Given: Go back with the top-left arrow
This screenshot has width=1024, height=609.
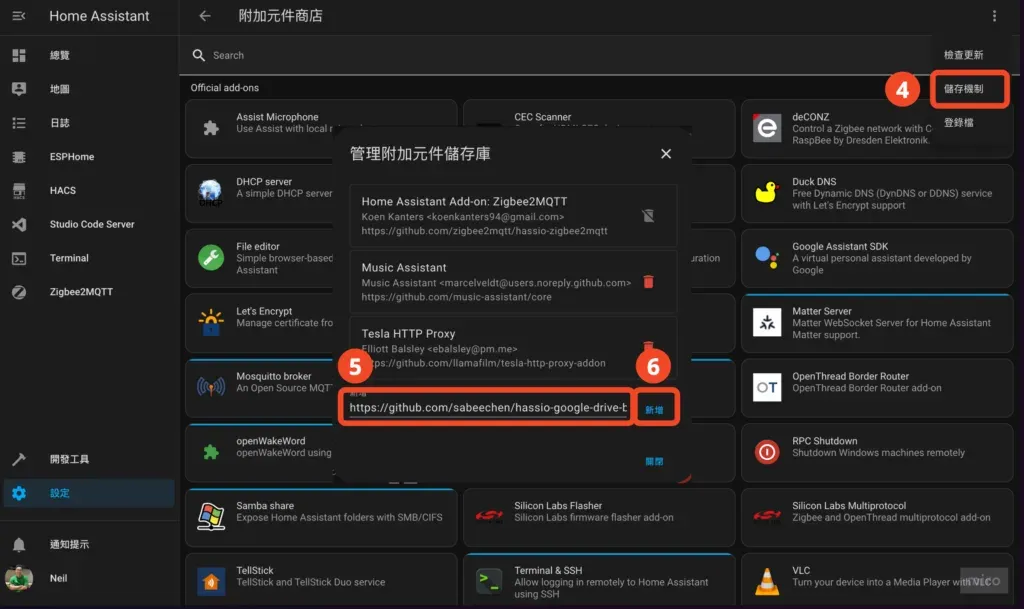Looking at the screenshot, I should tap(207, 16).
